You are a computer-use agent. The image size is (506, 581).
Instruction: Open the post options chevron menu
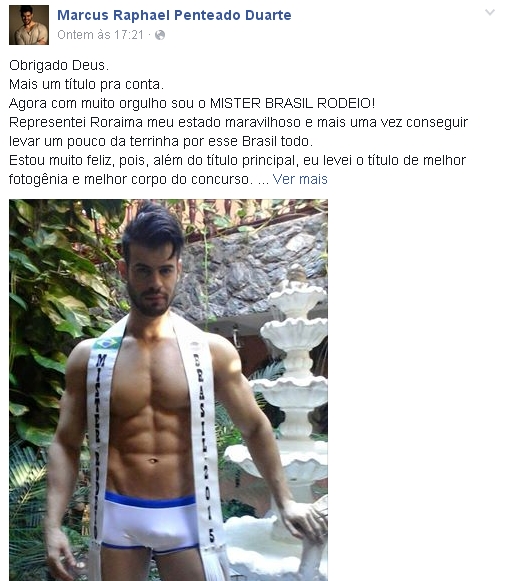pos(490,13)
